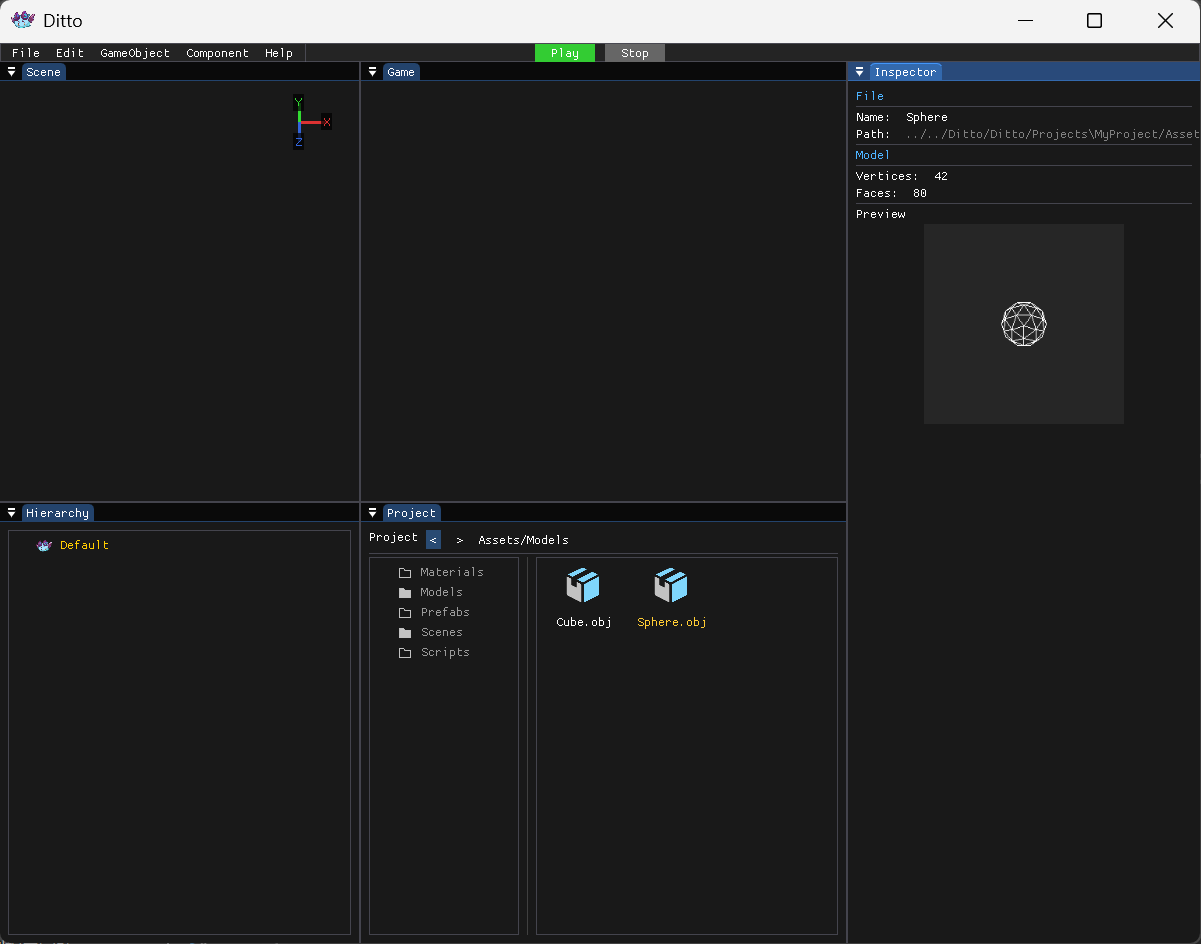The image size is (1201, 944).
Task: Collapse the Hierarchy panel triangle
Action: coord(11,513)
